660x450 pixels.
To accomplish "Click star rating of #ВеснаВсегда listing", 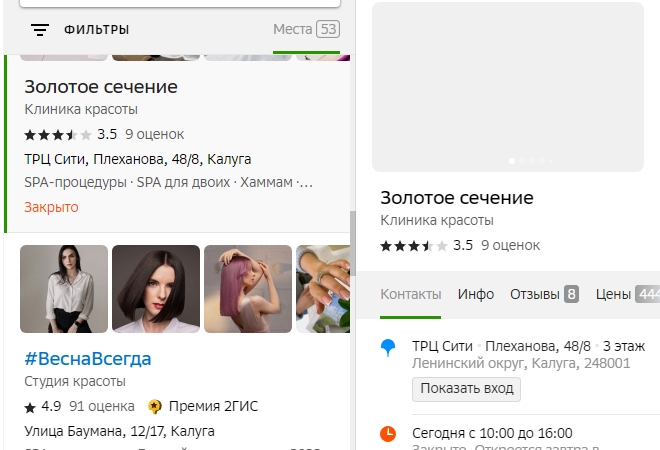I will coord(30,407).
